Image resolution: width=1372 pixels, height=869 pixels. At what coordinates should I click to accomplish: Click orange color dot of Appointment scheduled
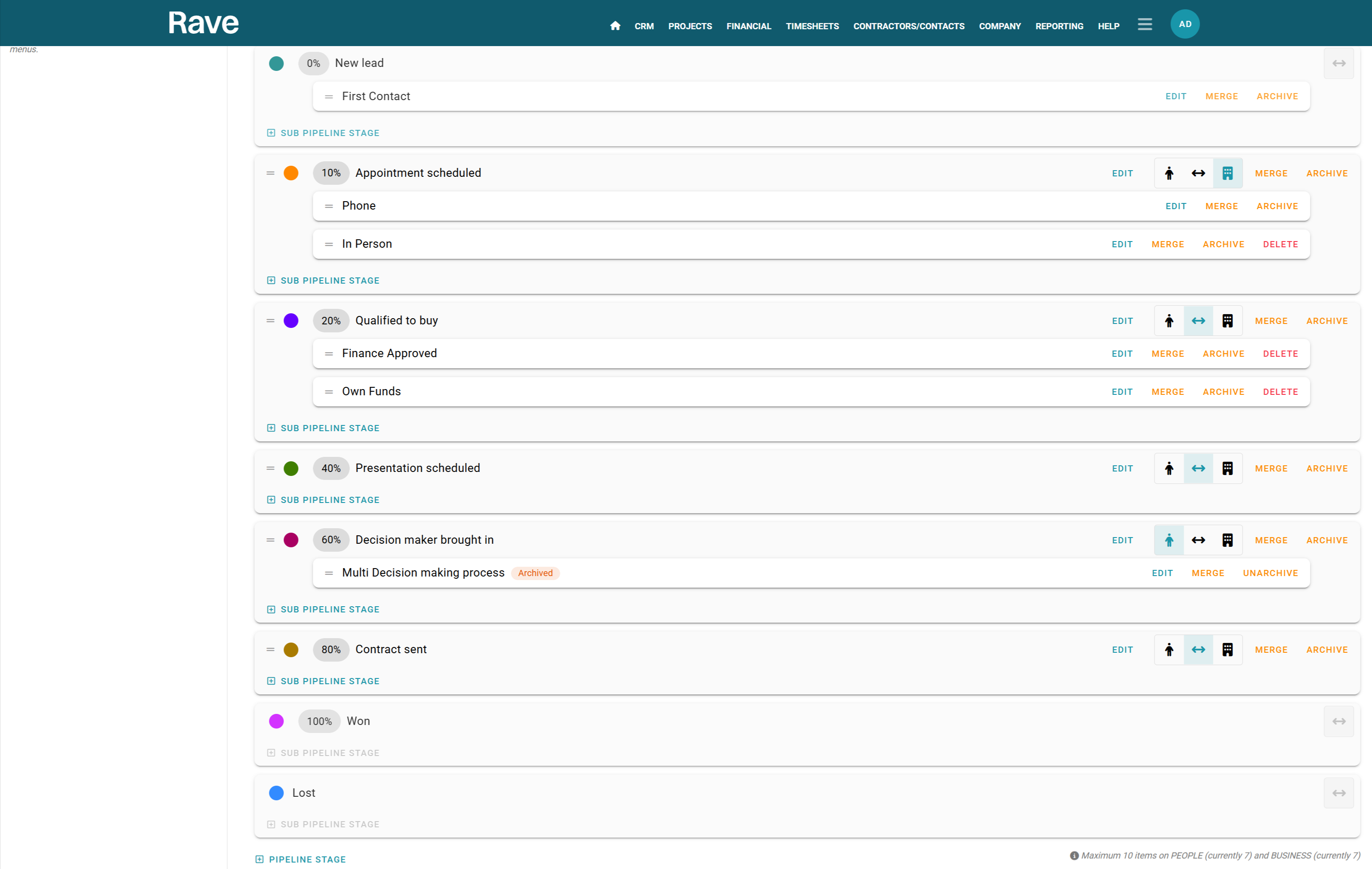click(291, 173)
